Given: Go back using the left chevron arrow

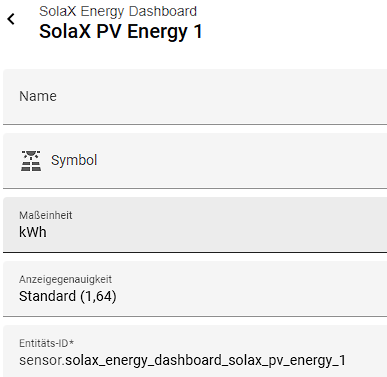Looking at the screenshot, I should click(x=11, y=19).
